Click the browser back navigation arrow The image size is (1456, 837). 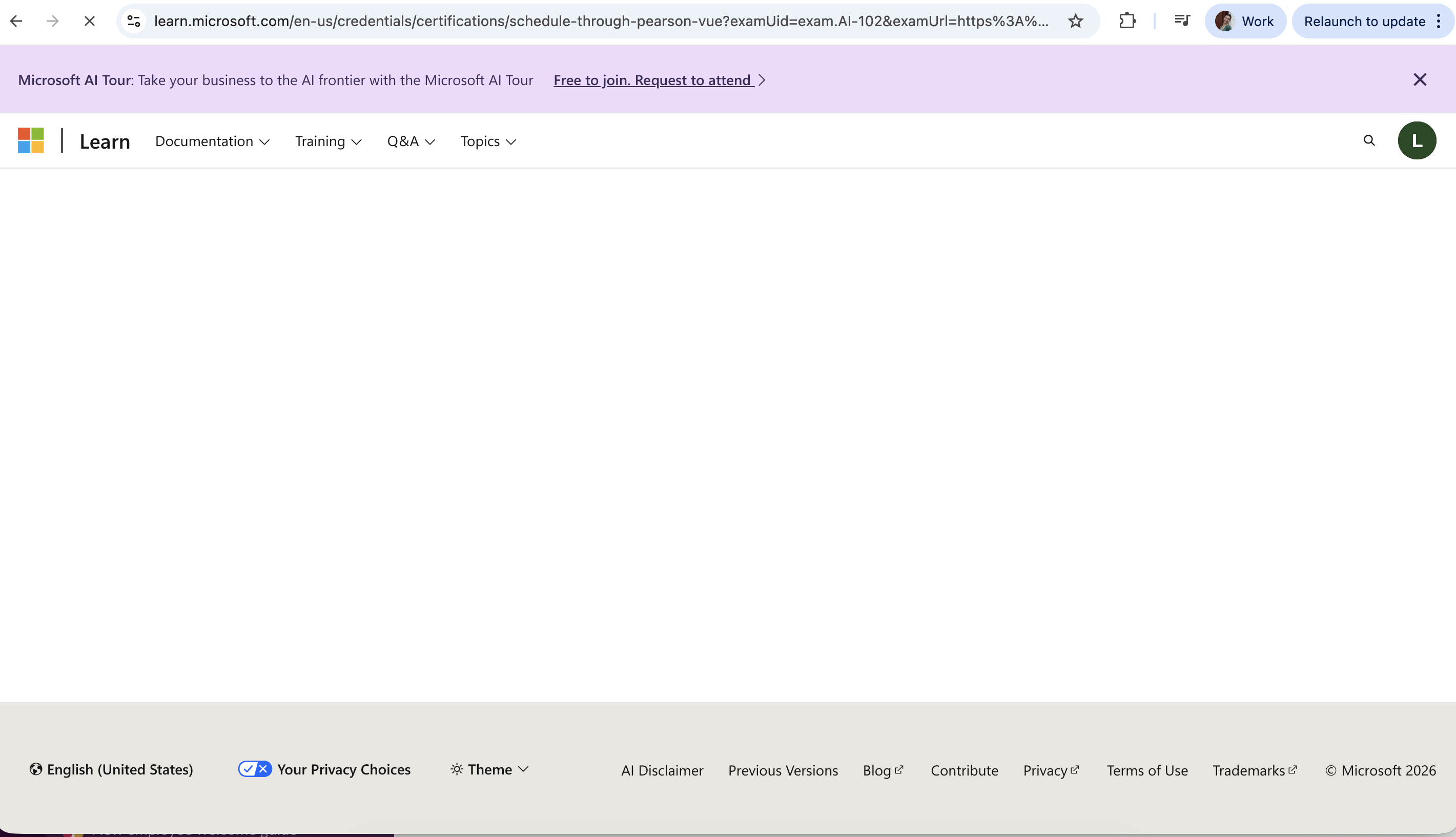click(17, 21)
